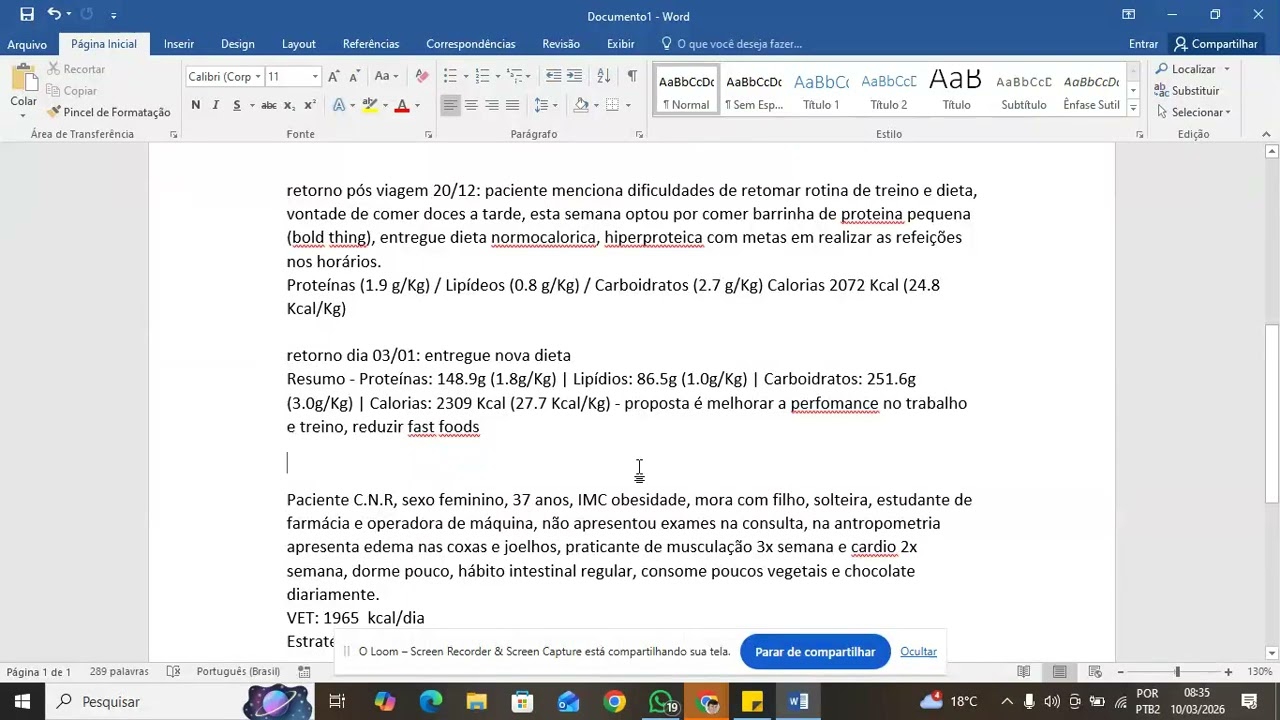Screen dimensions: 1280x720
Task: Toggle Print Layout view in status bar
Action: [x=1059, y=671]
